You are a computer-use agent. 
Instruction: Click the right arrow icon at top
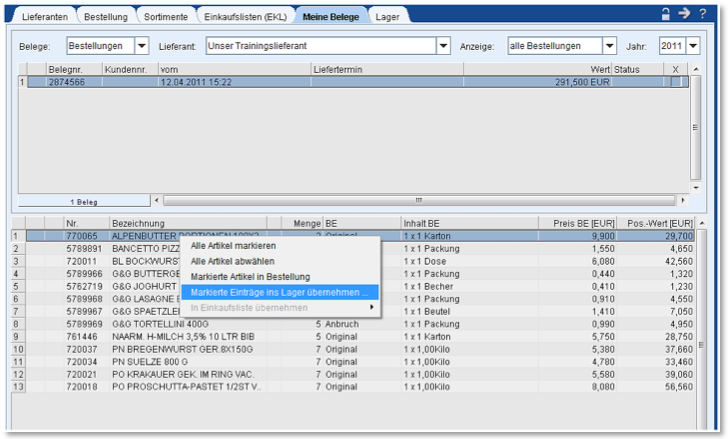685,13
